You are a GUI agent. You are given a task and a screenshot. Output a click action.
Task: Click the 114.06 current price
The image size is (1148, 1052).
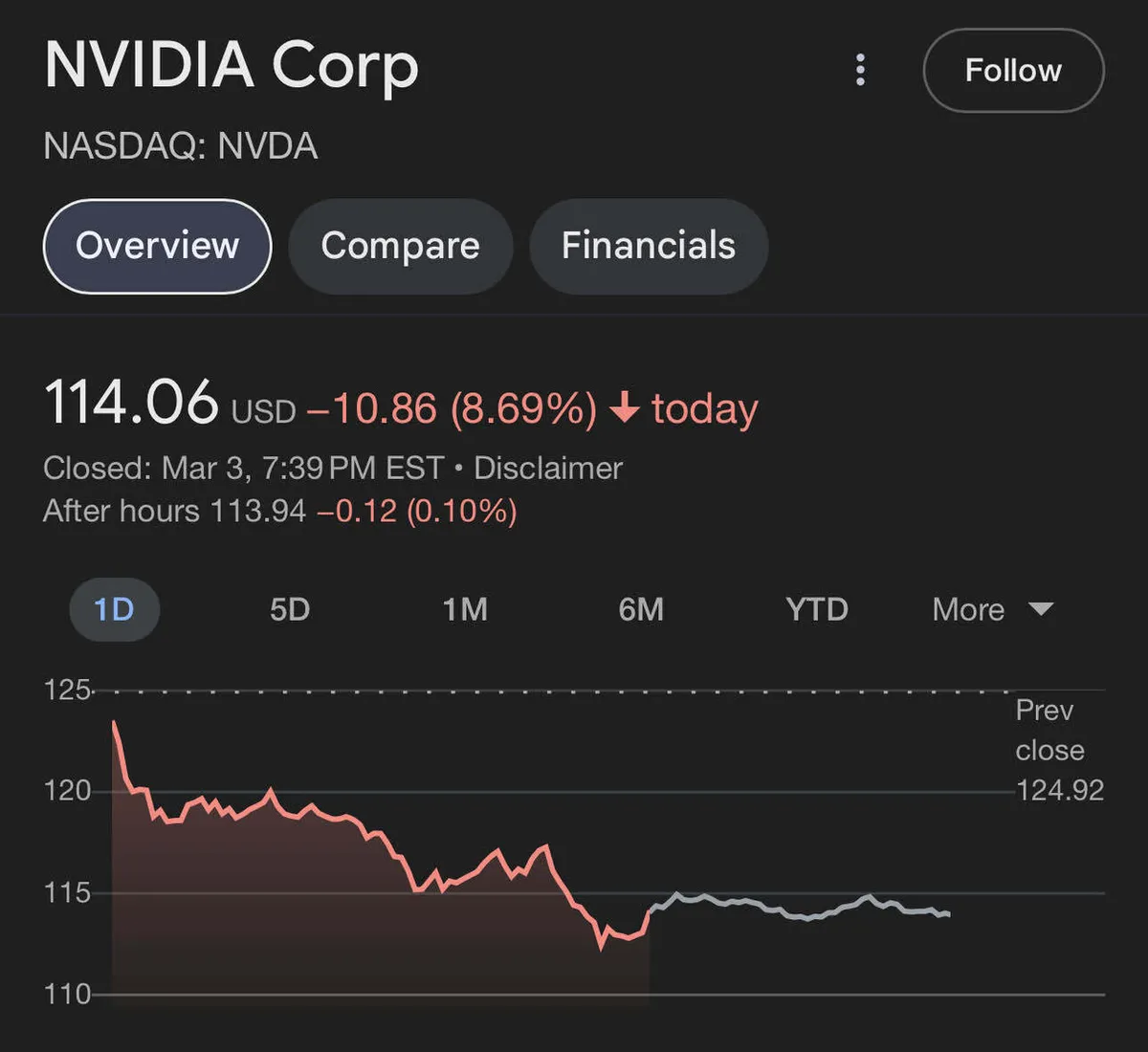pyautogui.click(x=131, y=402)
